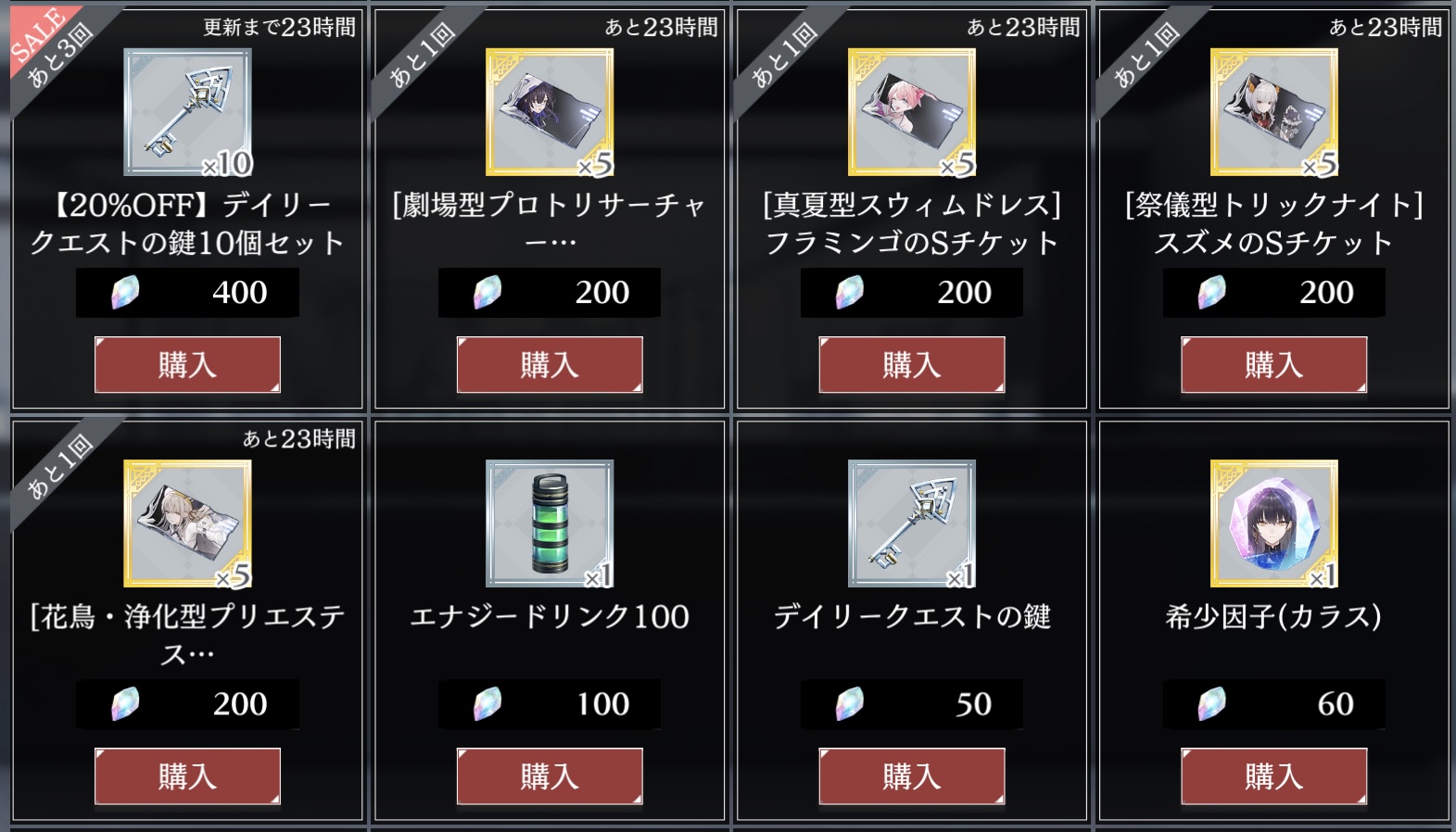Click the エナジードリンク100 item name
The height and width of the screenshot is (832, 1456).
[x=550, y=617]
